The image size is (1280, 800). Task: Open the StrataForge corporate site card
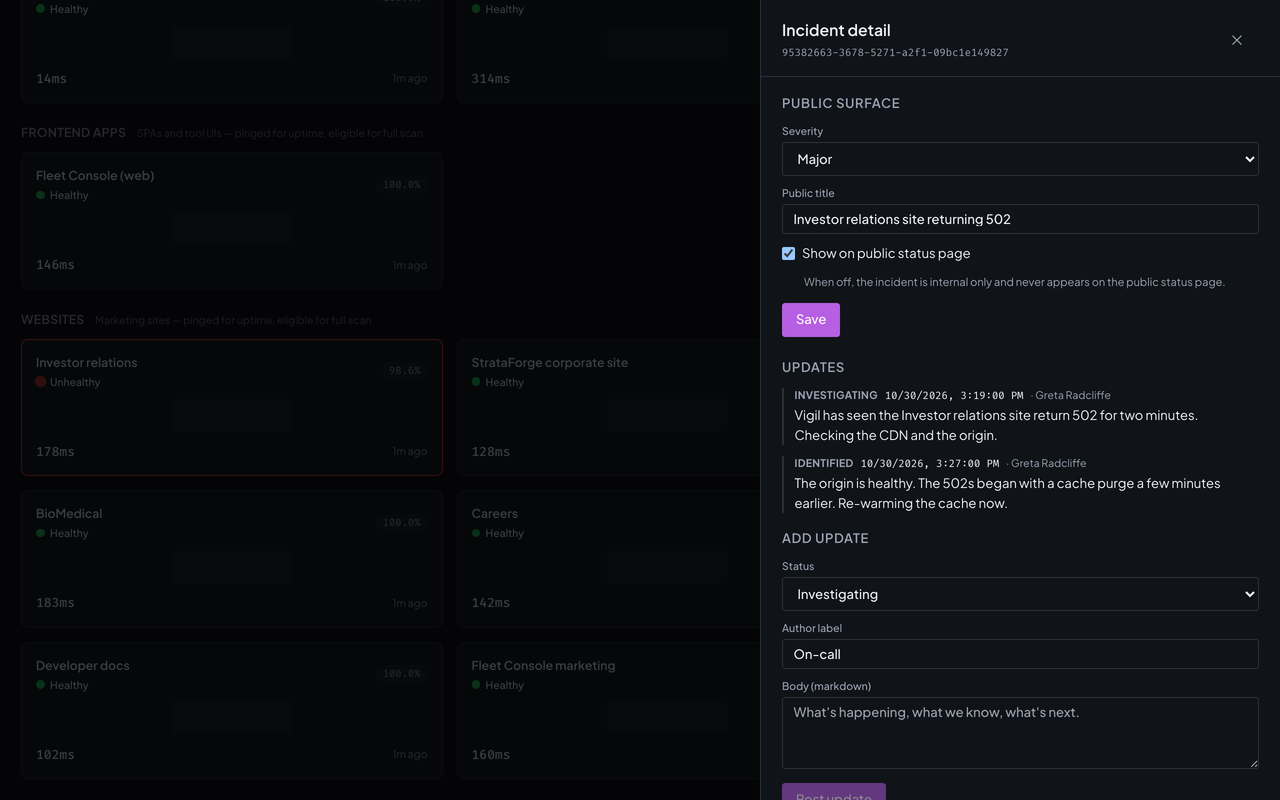(x=608, y=407)
